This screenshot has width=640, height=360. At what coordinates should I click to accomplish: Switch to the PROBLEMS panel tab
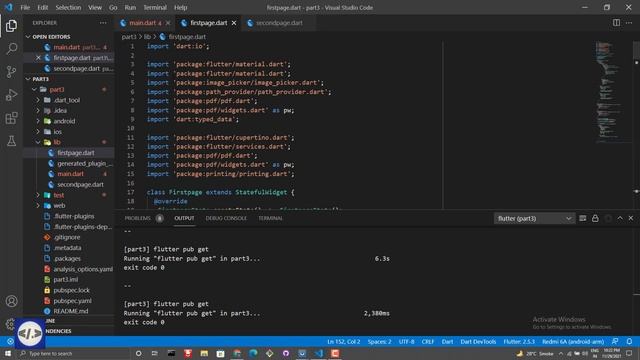click(143, 218)
